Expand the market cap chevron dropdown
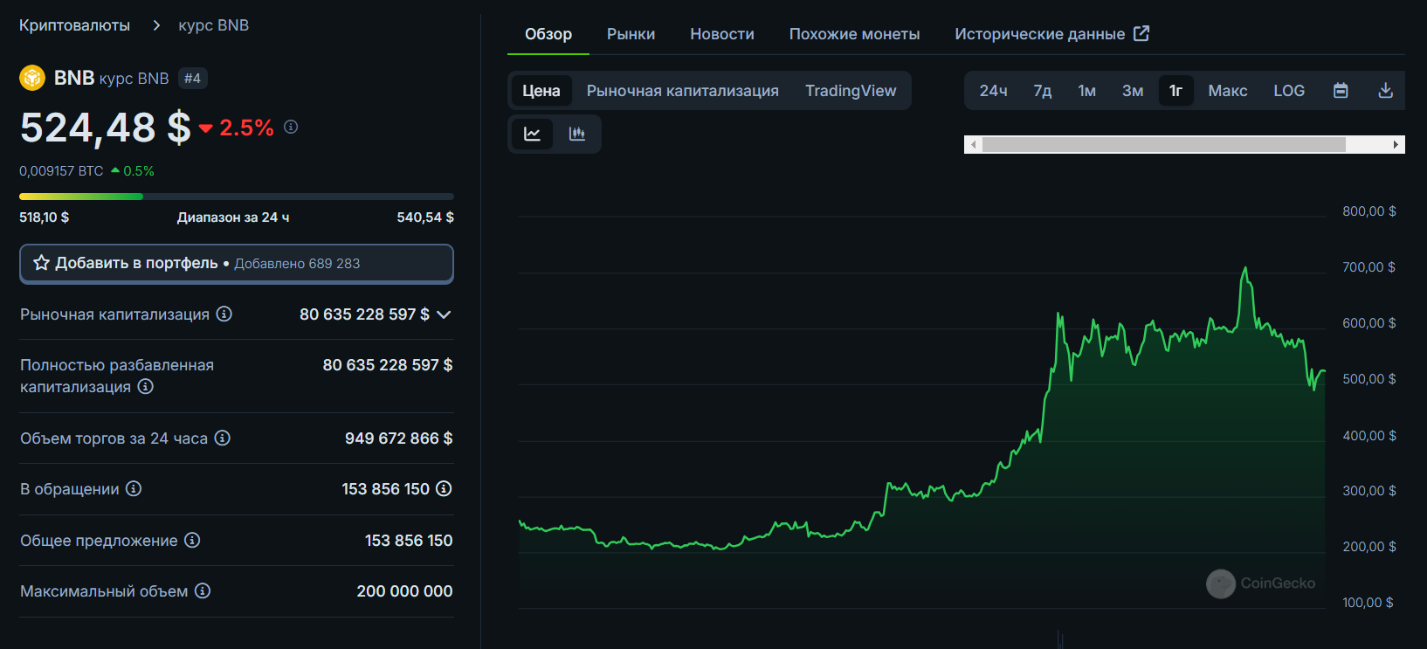The width and height of the screenshot is (1427, 649). coord(444,314)
